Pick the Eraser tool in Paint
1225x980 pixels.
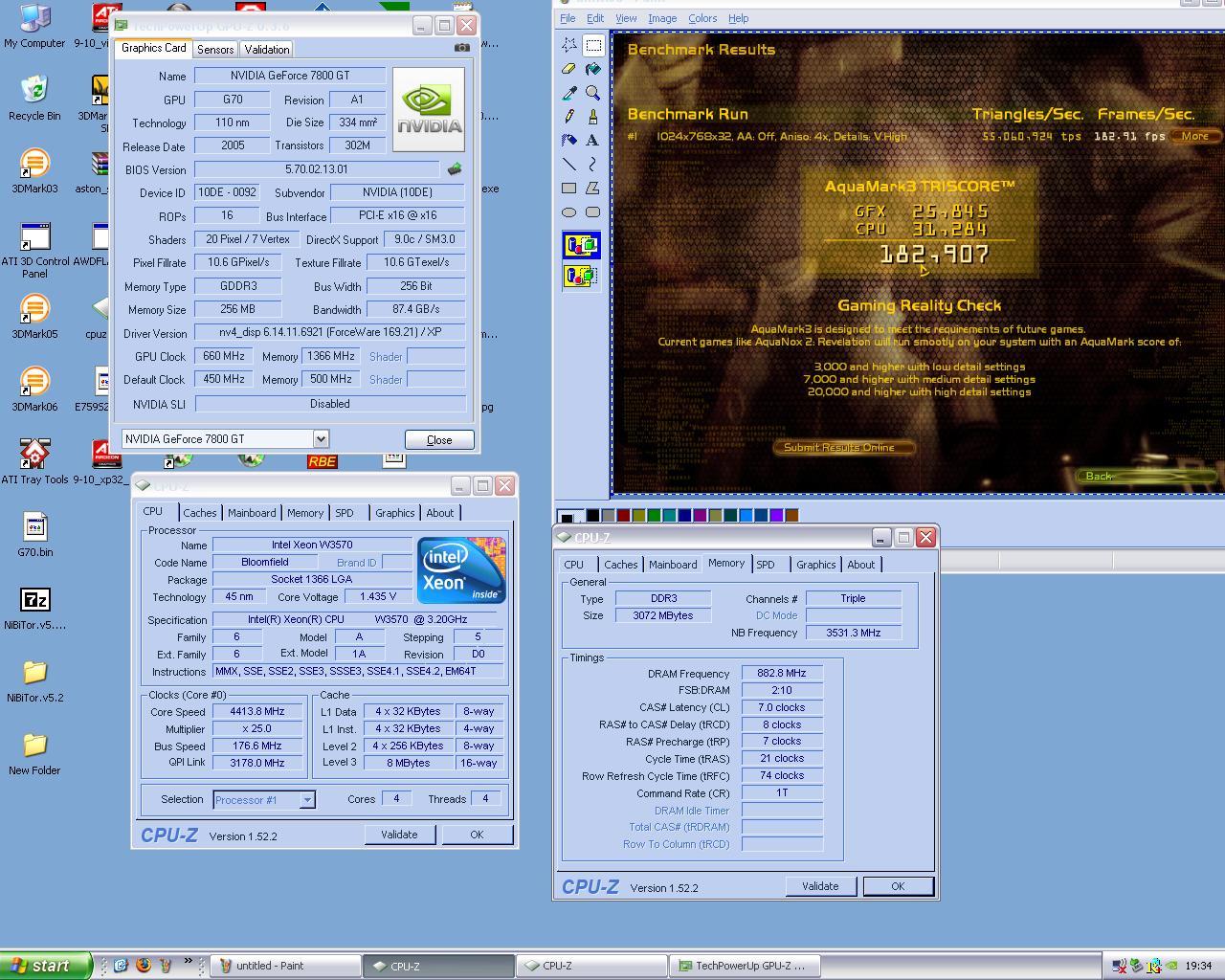[x=569, y=69]
